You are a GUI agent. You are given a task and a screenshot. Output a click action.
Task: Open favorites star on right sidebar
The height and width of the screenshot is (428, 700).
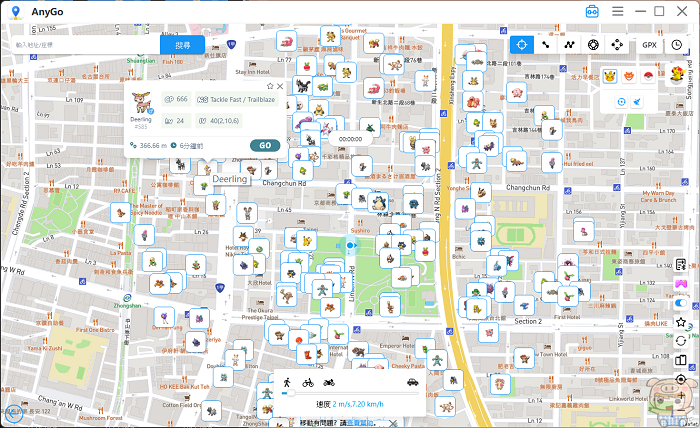pos(681,322)
